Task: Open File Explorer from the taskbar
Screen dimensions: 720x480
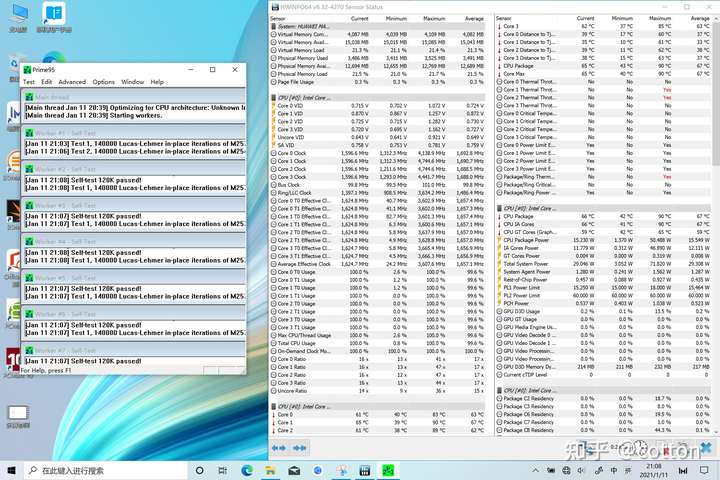Action: [x=270, y=470]
